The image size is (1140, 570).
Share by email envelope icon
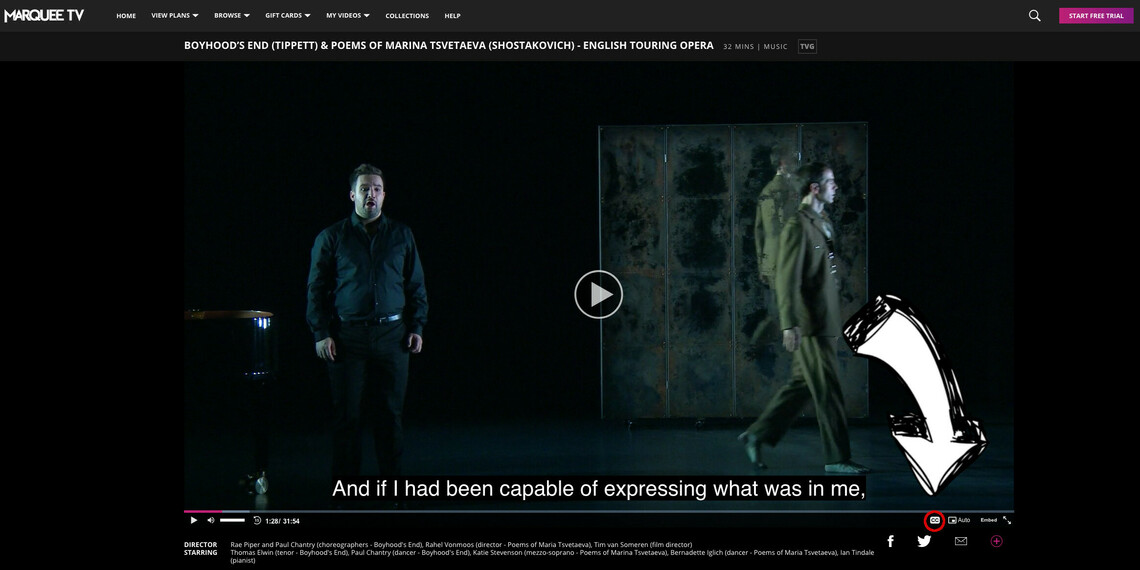pos(961,541)
